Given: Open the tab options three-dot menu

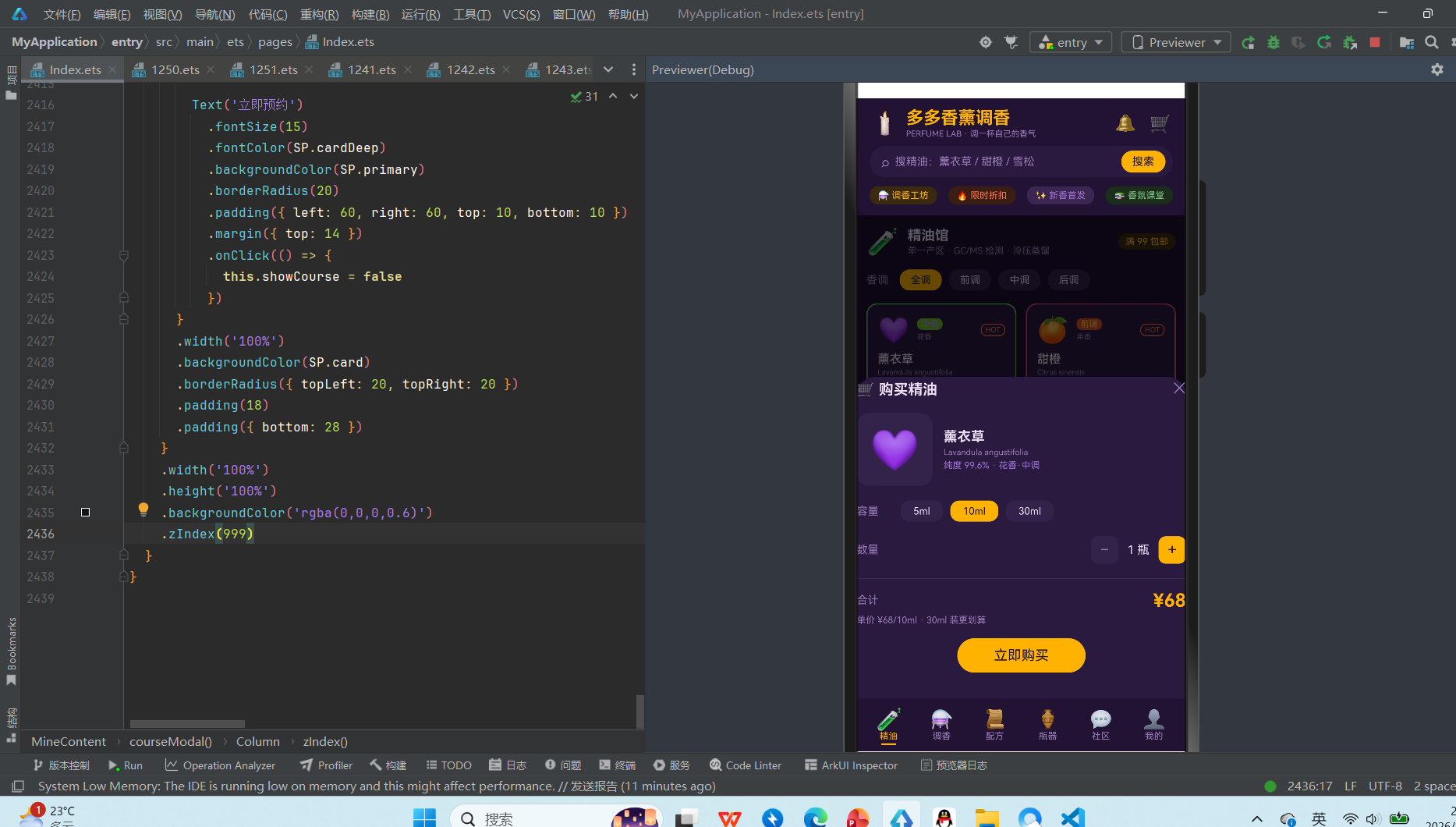Looking at the screenshot, I should click(x=634, y=69).
